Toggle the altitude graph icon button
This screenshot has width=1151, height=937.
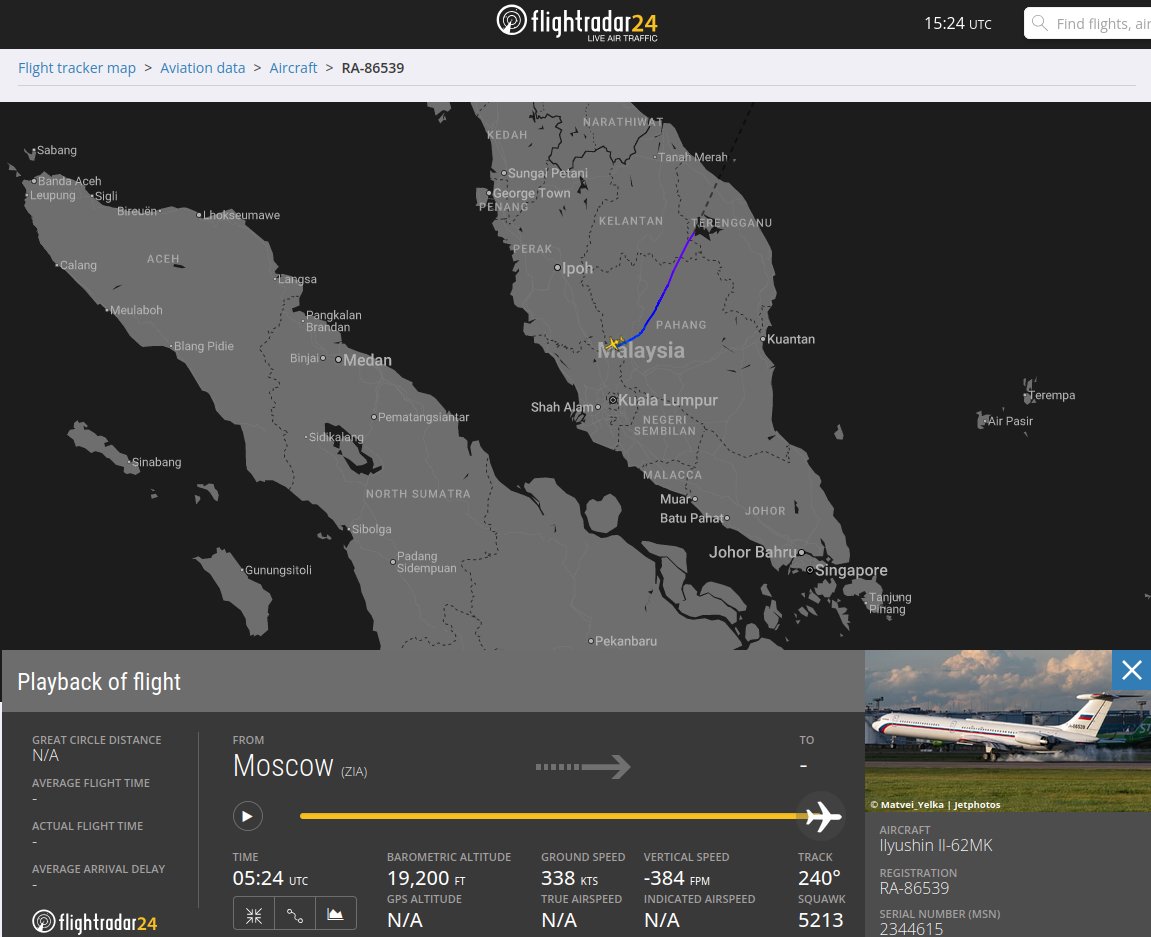coord(335,915)
